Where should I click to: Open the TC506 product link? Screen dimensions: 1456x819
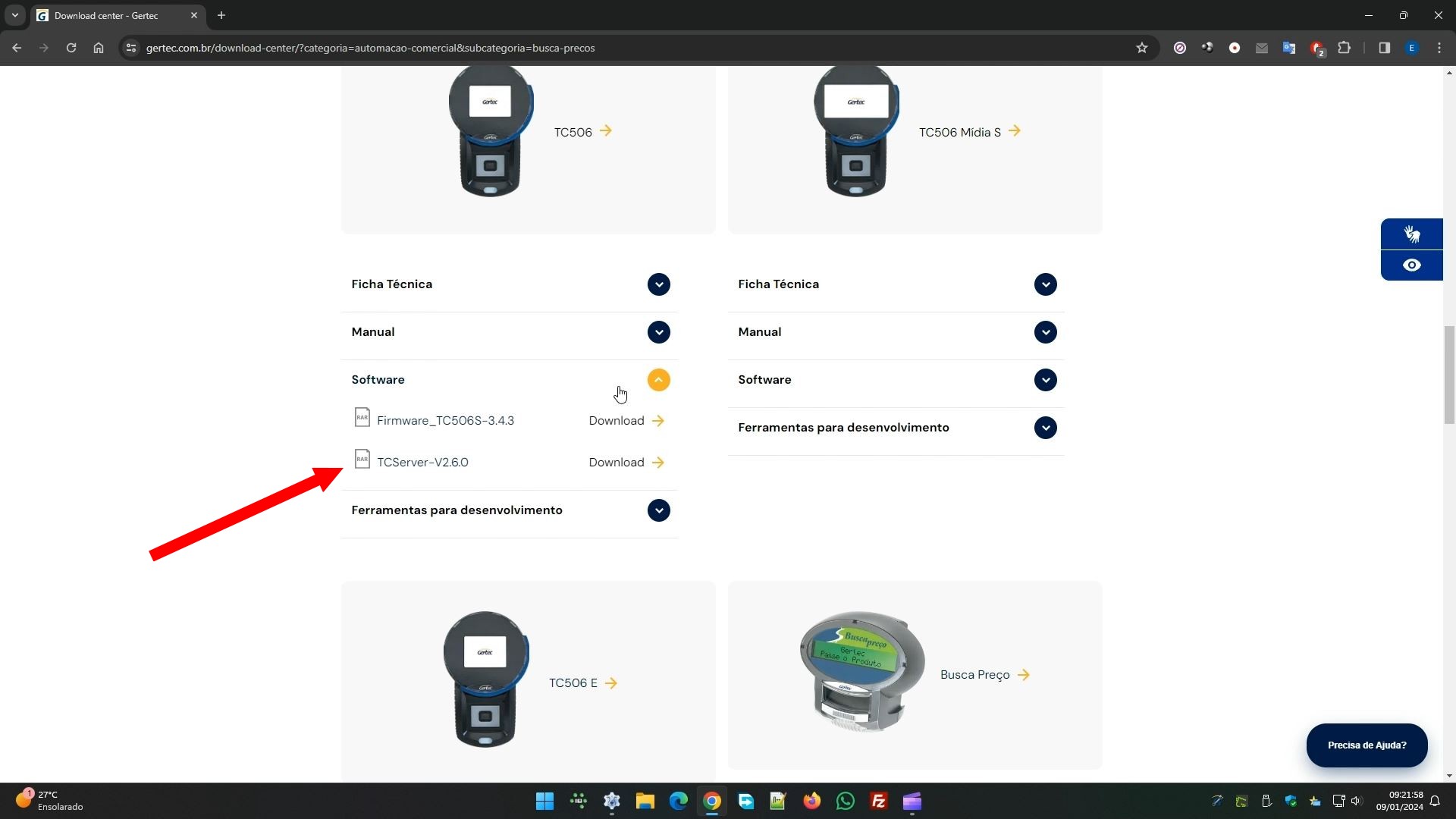coord(582,132)
